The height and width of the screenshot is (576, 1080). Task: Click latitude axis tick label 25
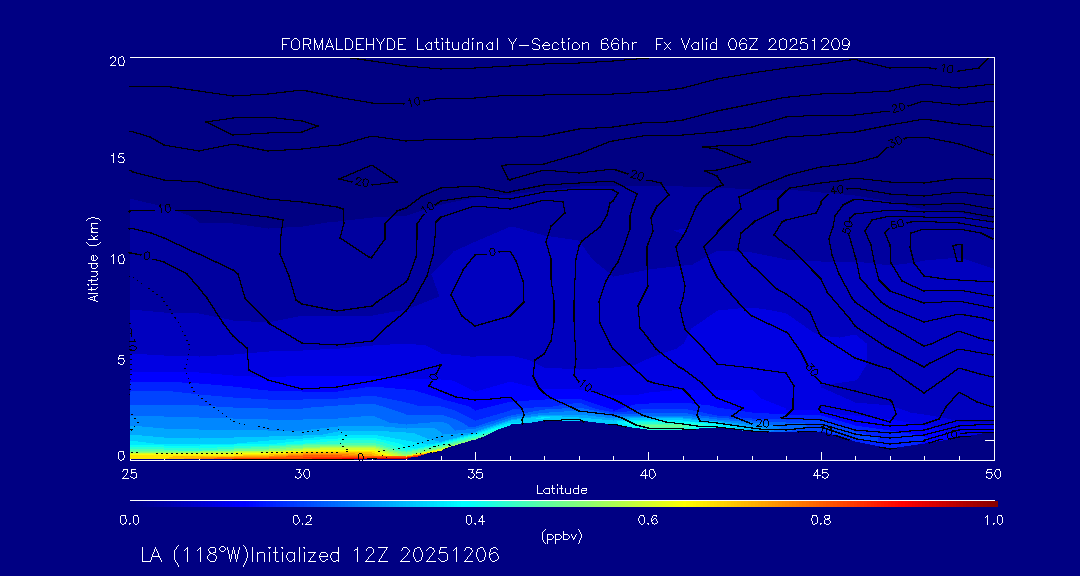pyautogui.click(x=129, y=474)
